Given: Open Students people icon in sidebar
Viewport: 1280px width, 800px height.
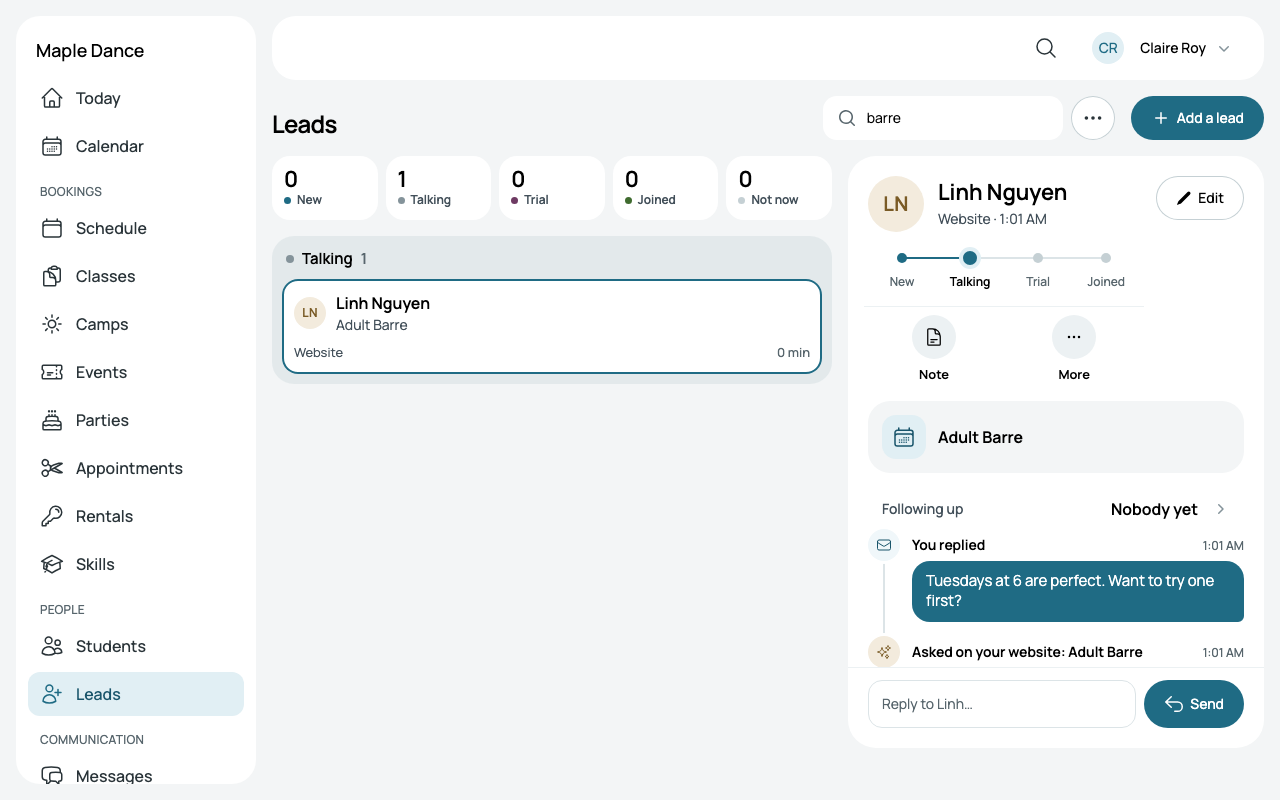Looking at the screenshot, I should [52, 646].
